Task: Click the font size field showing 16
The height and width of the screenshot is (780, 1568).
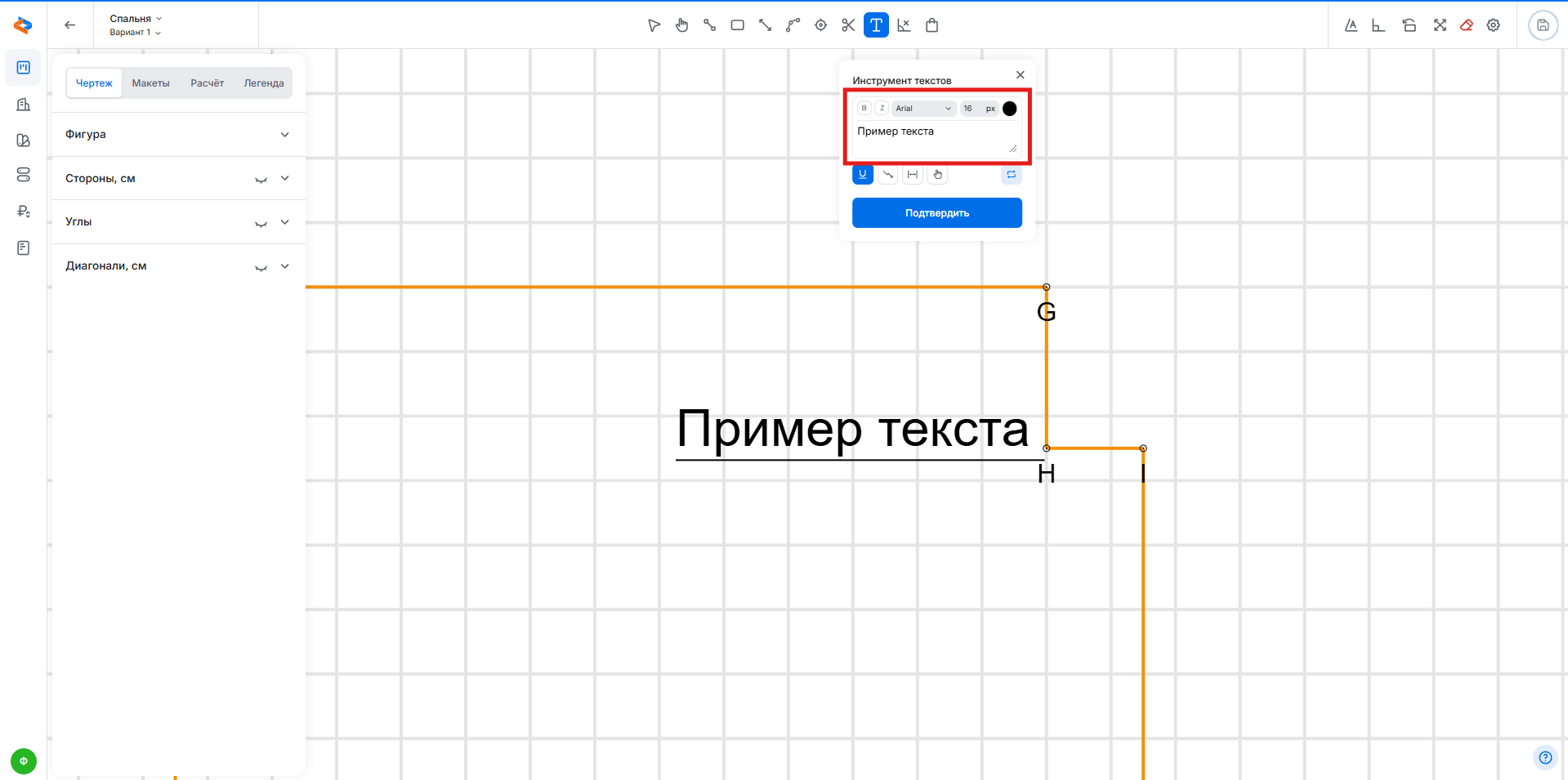Action: point(970,109)
